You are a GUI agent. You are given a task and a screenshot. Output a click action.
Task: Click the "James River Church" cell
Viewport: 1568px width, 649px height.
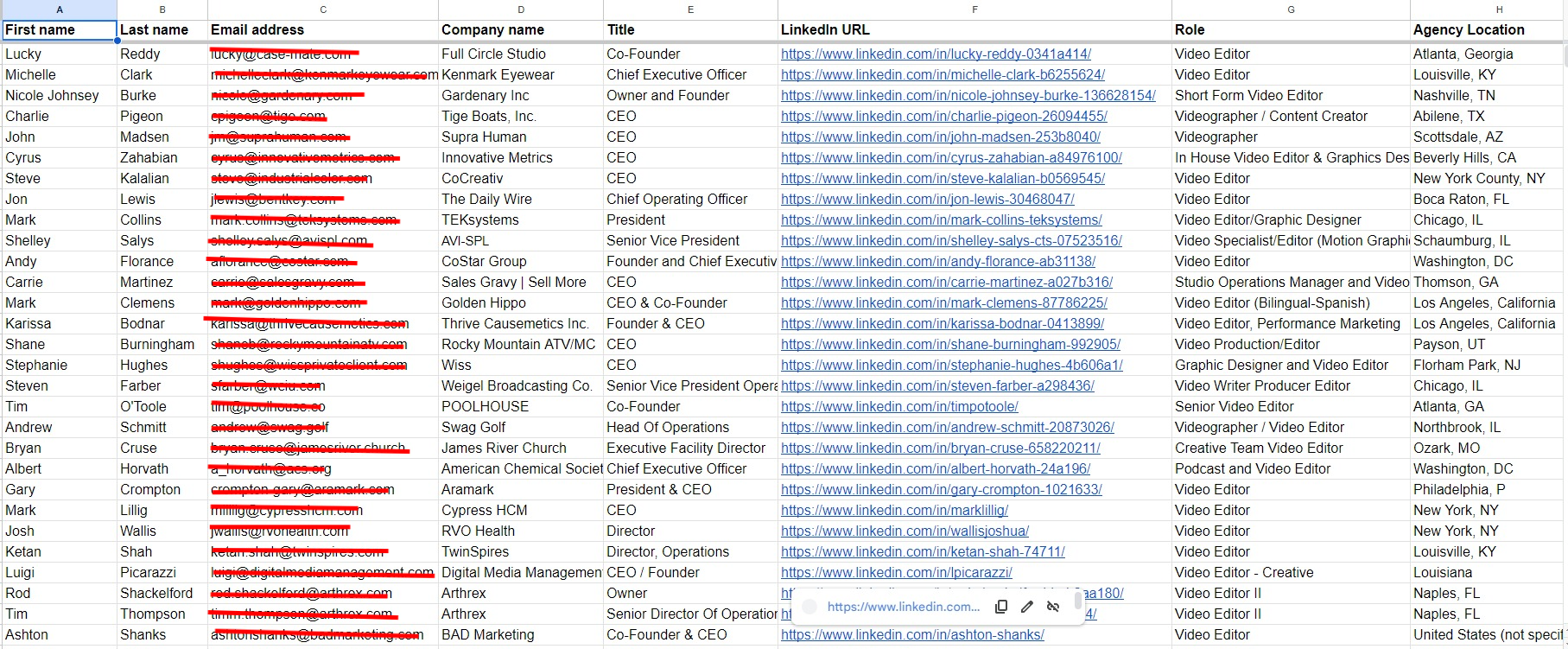[x=521, y=448]
